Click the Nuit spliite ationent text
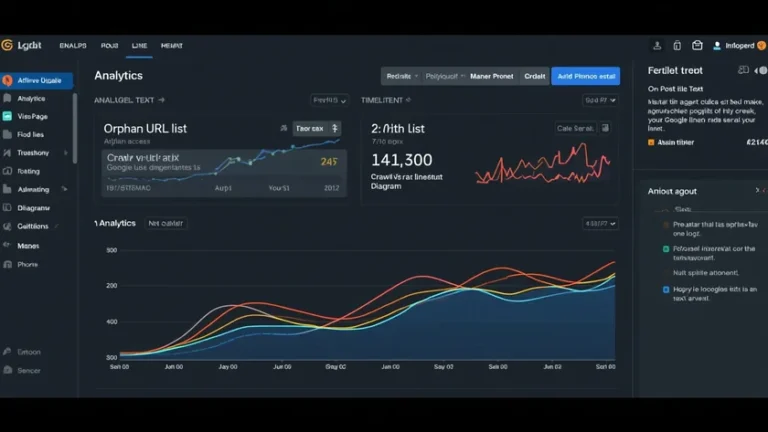Viewport: 768px width, 432px height. (x=705, y=273)
